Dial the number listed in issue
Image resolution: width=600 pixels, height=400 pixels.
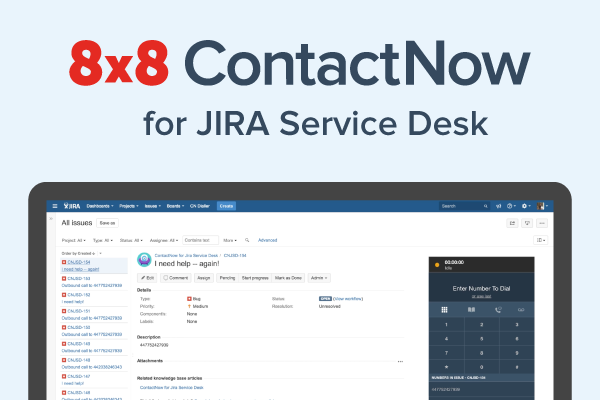pyautogui.click(x=481, y=389)
